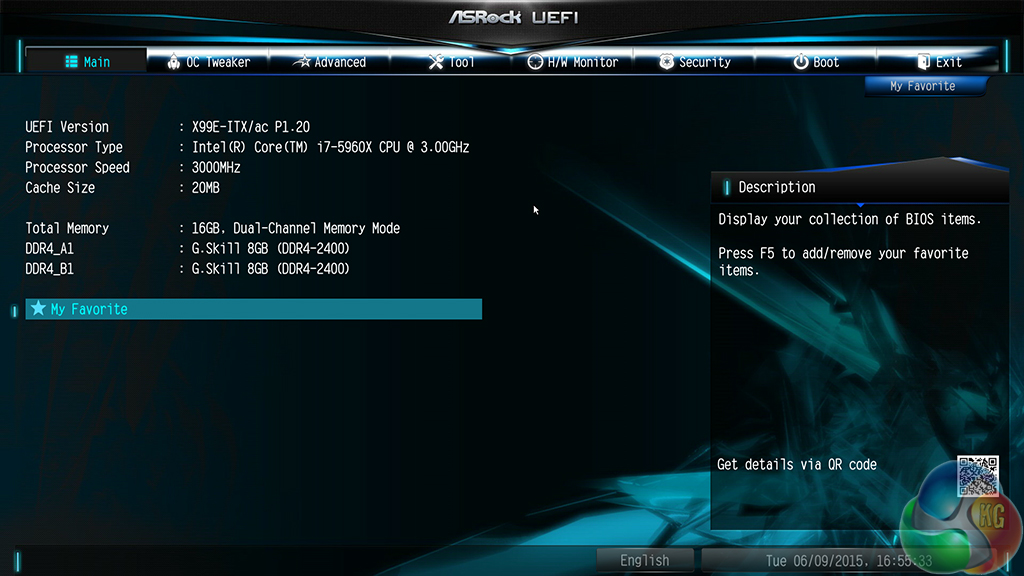Click the Tool wrench icon
The width and height of the screenshot is (1024, 576).
tap(436, 61)
